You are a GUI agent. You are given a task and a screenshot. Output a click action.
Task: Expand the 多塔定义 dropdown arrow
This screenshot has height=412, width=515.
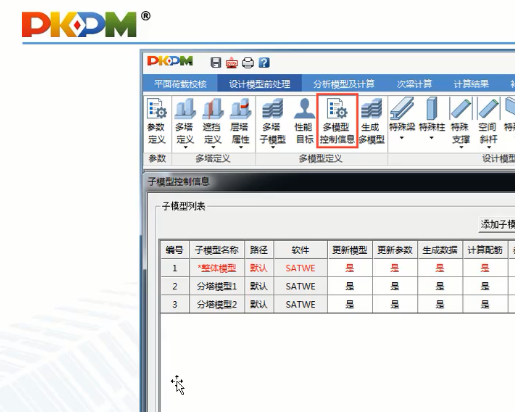[x=185, y=147]
